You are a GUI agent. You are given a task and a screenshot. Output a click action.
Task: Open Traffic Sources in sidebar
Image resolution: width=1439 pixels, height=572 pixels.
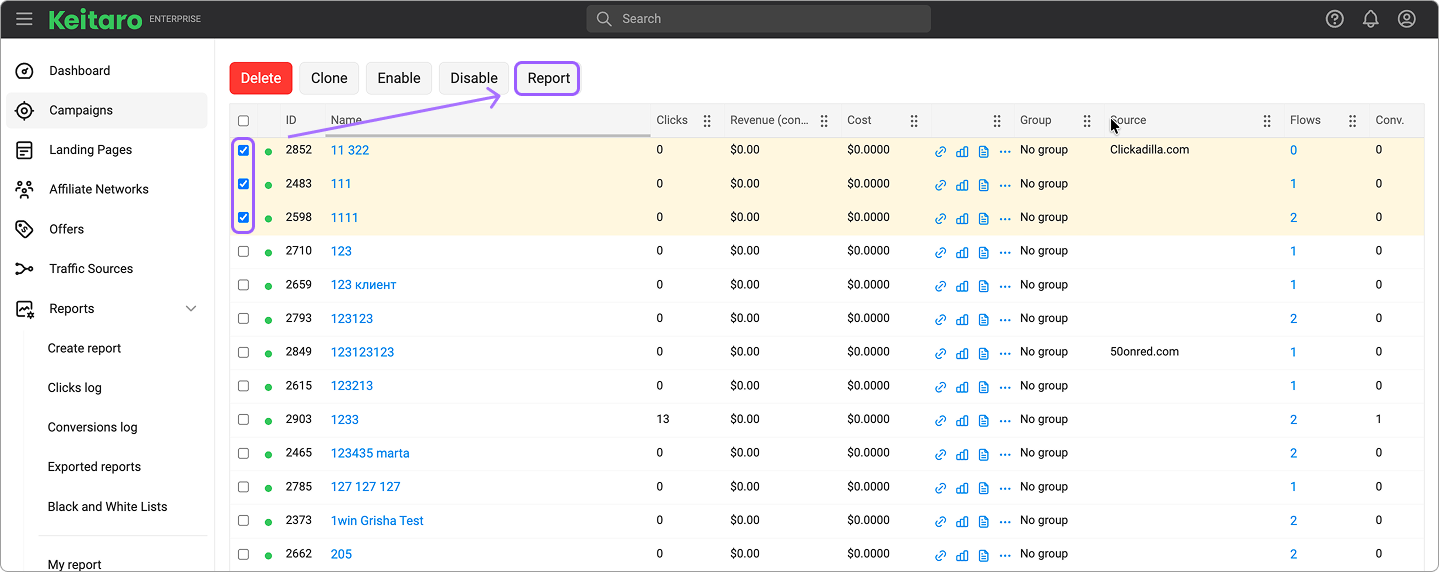coord(90,269)
